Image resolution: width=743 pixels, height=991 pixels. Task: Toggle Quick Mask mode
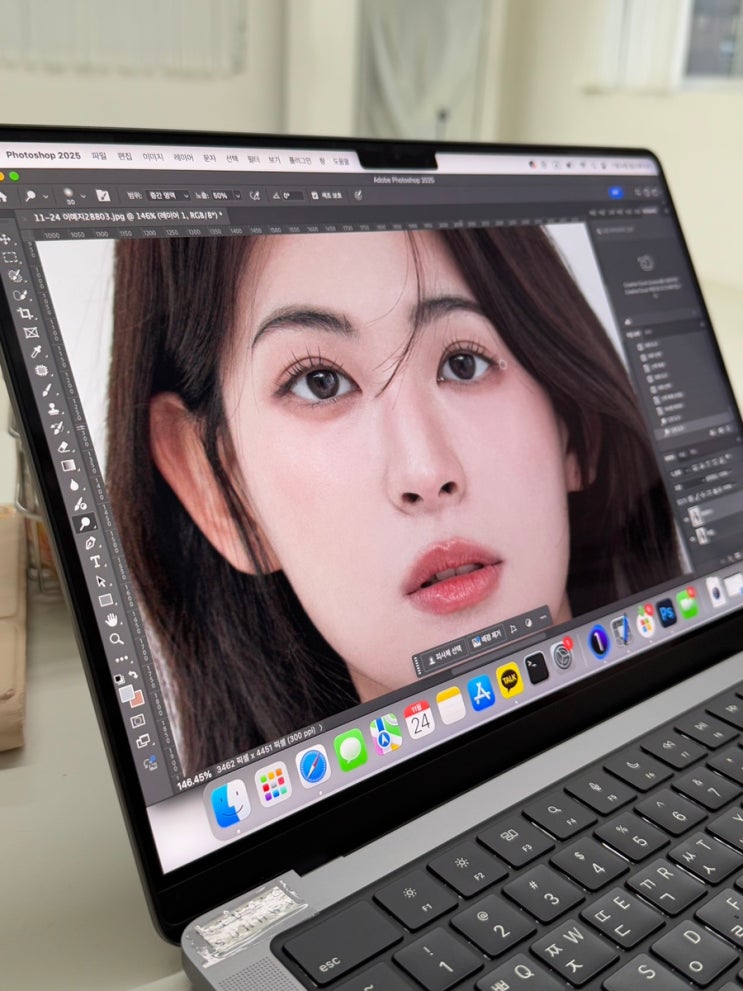point(138,721)
